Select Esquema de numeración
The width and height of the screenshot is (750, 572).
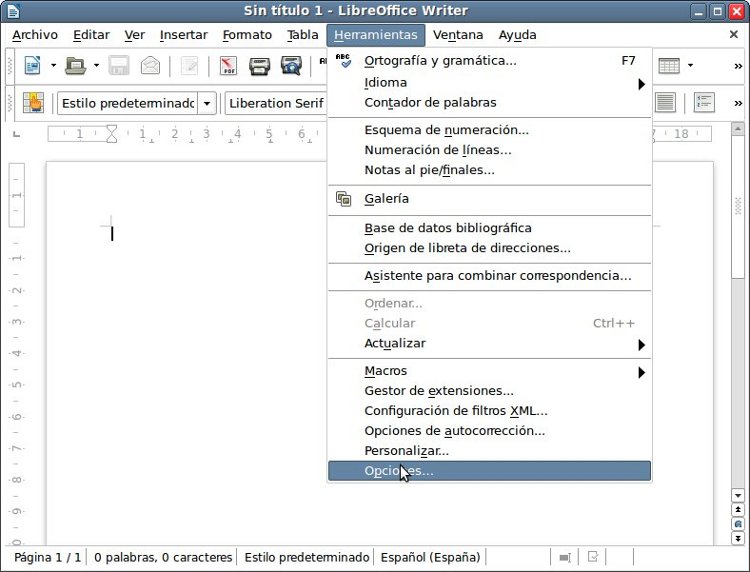click(x=489, y=130)
